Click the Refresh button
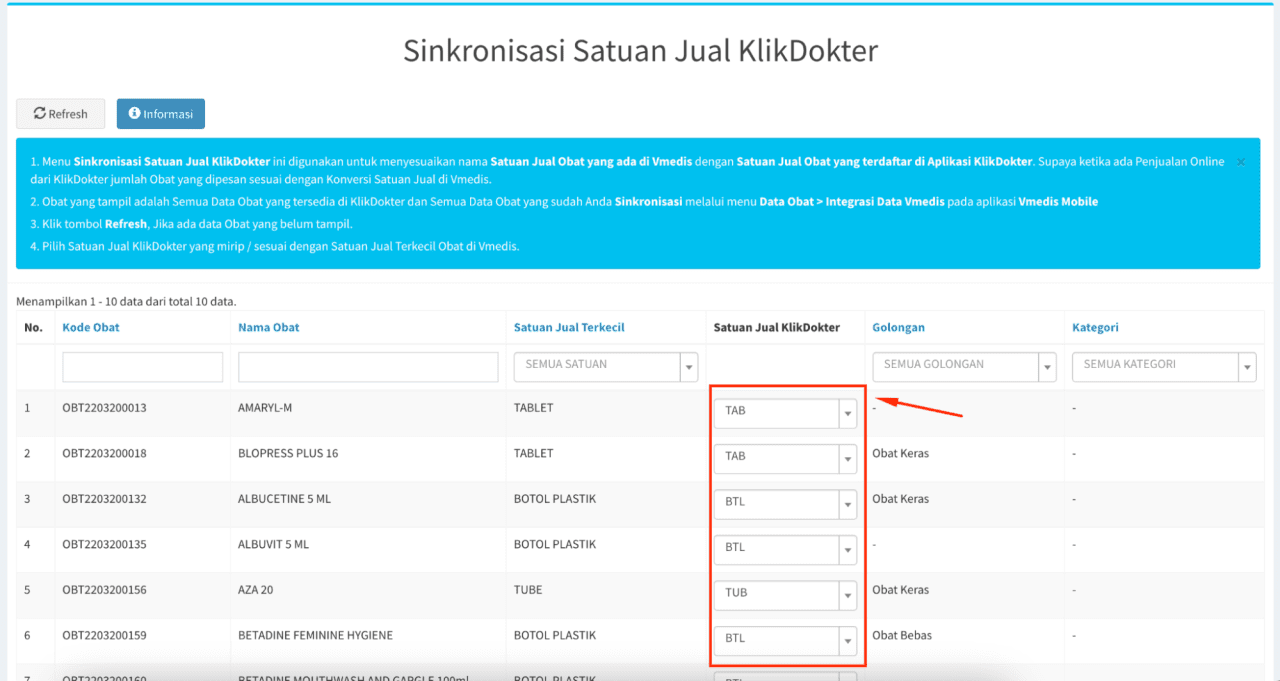 60,114
